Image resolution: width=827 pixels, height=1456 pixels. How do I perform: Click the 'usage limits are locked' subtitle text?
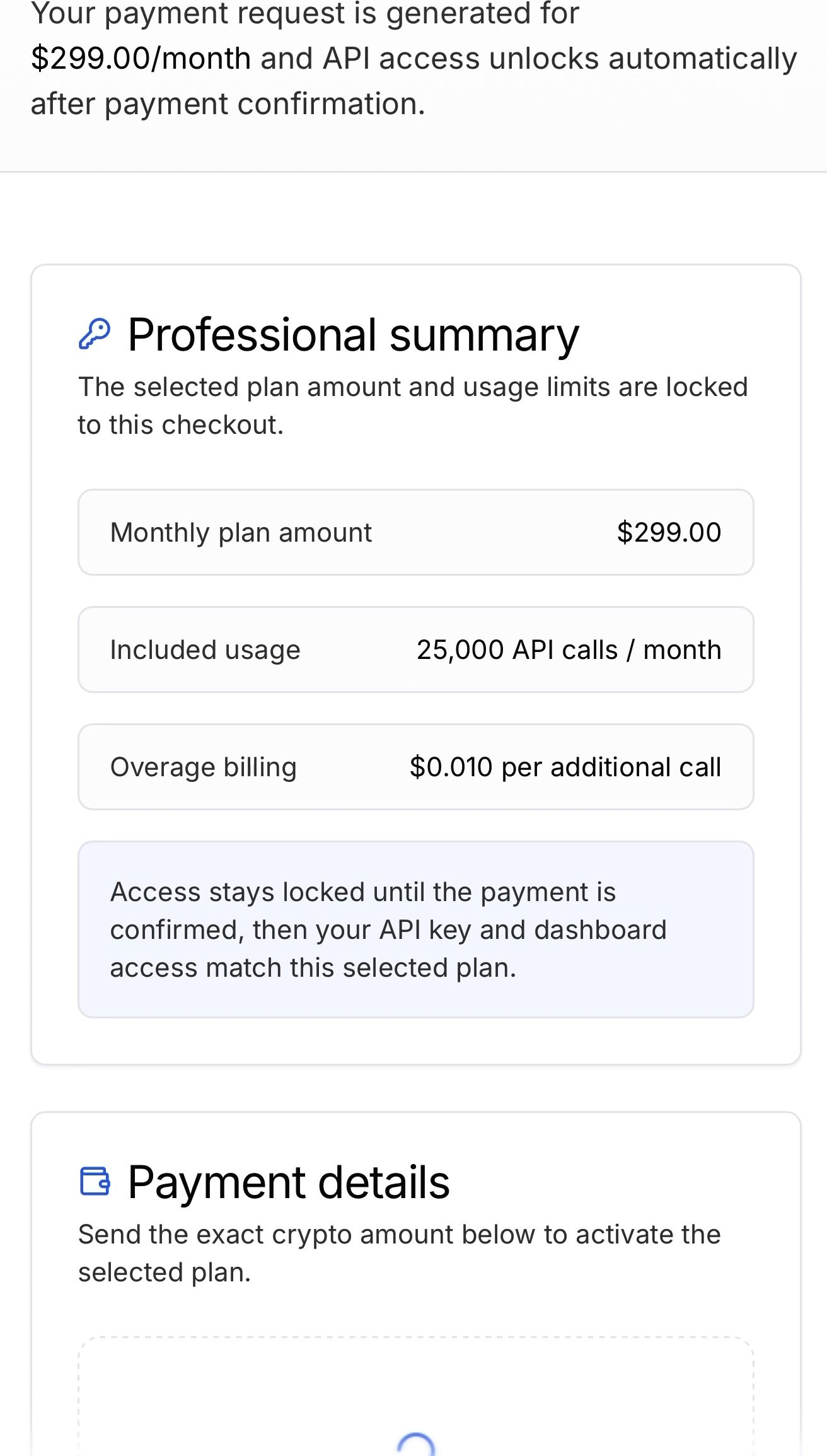(605, 387)
